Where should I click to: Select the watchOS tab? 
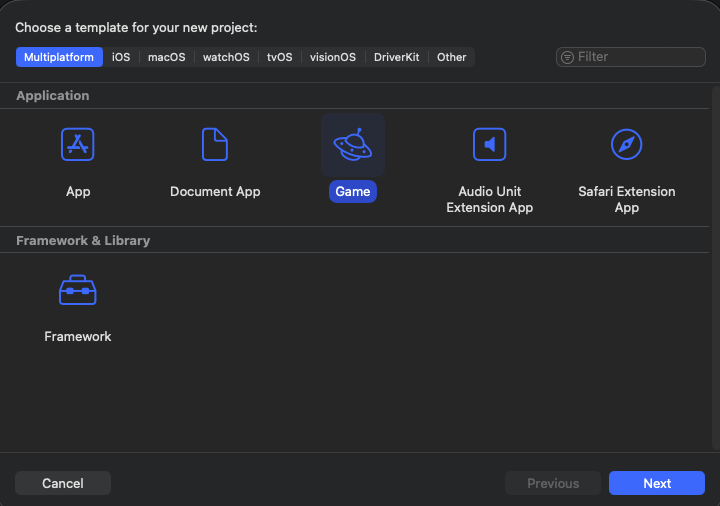pyautogui.click(x=226, y=57)
